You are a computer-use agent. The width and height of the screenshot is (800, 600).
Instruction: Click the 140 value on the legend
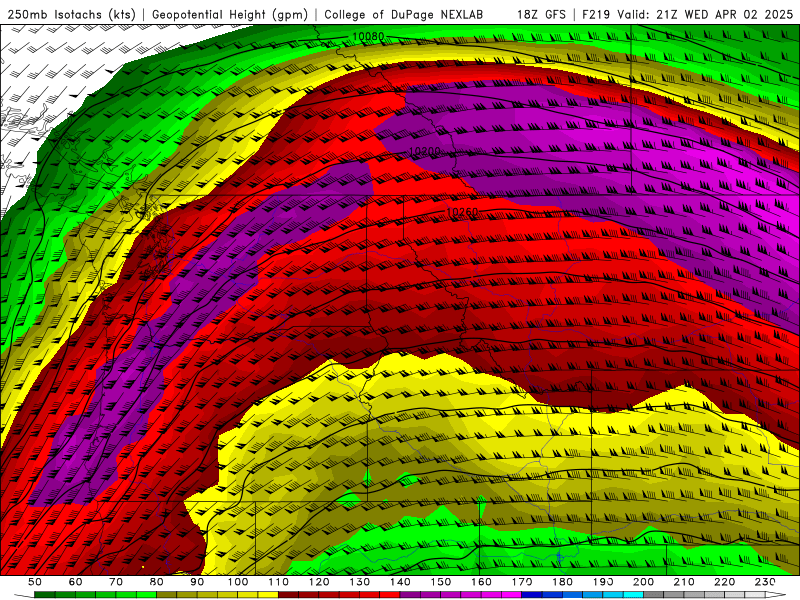(x=400, y=582)
